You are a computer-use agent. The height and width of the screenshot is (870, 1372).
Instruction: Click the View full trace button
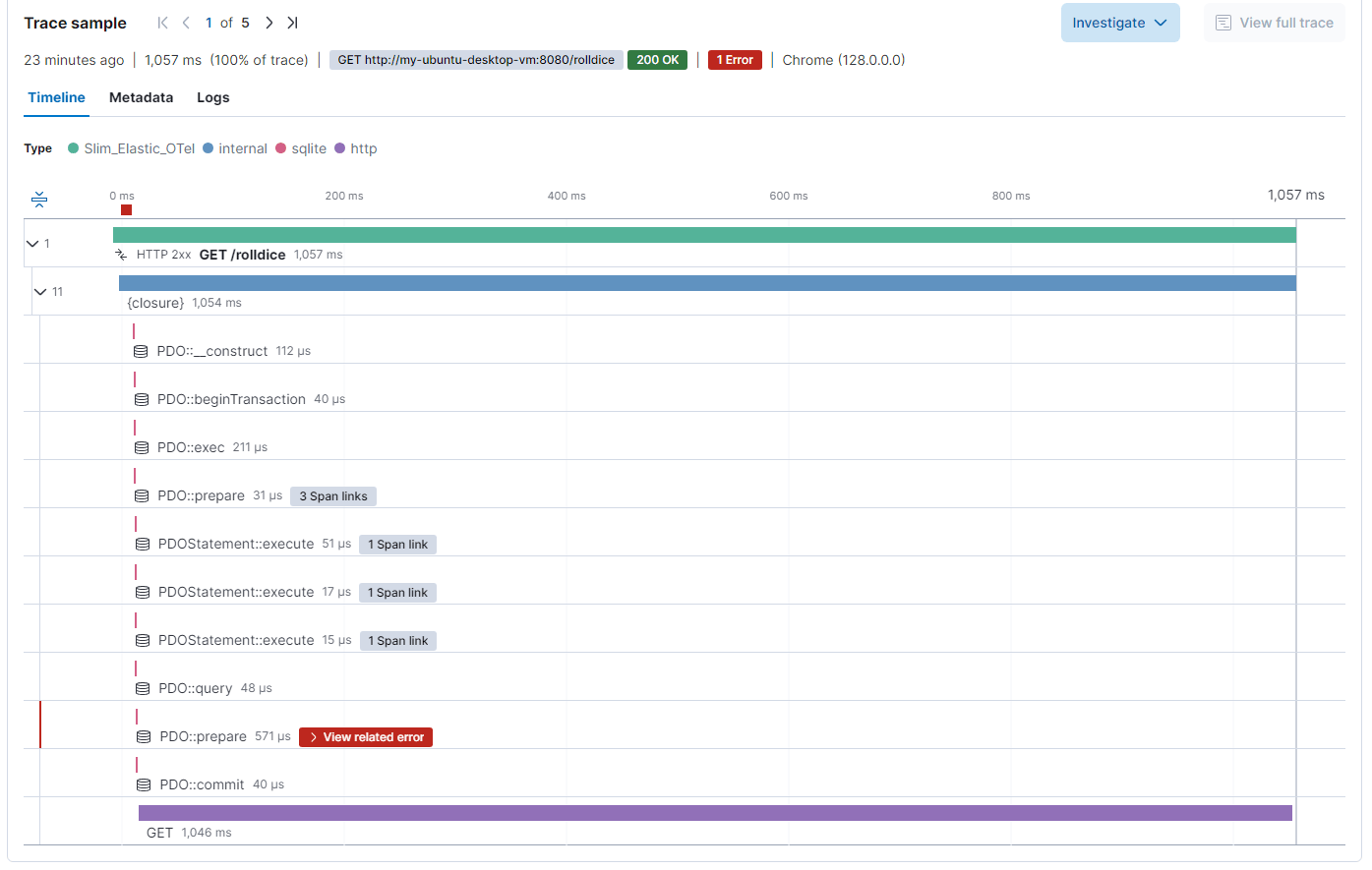(x=1275, y=22)
